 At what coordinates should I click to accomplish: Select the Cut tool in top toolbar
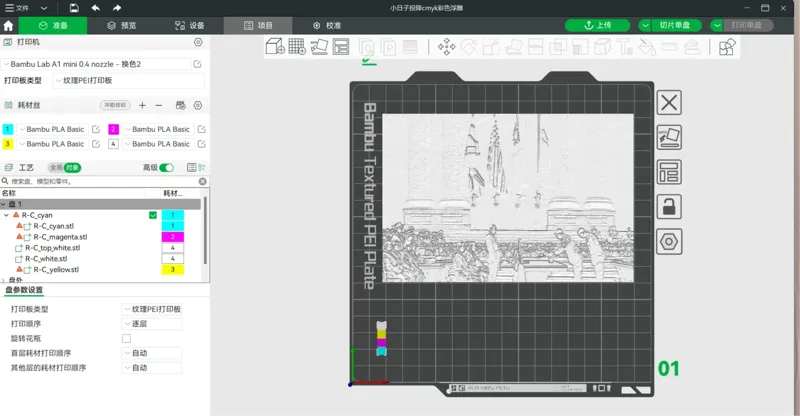(535, 47)
